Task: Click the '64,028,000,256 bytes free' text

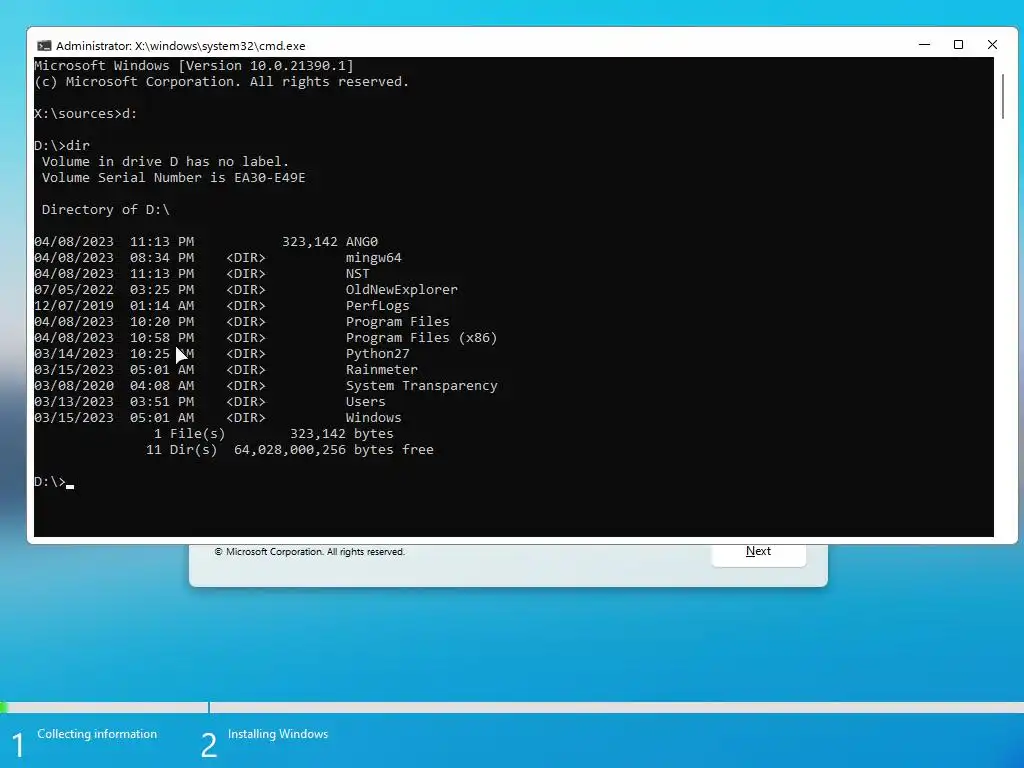Action: tap(334, 449)
